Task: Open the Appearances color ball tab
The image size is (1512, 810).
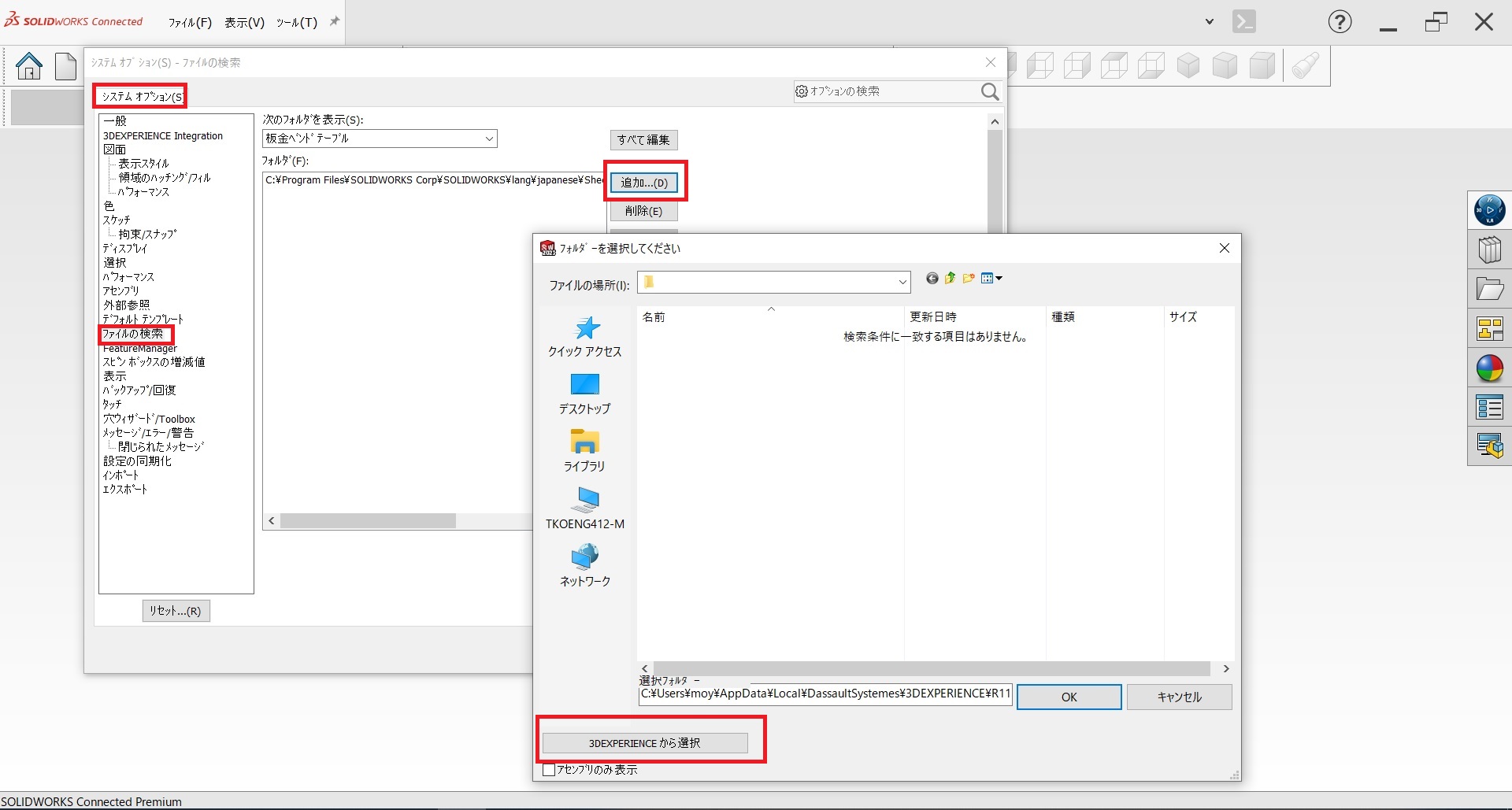Action: [1489, 368]
